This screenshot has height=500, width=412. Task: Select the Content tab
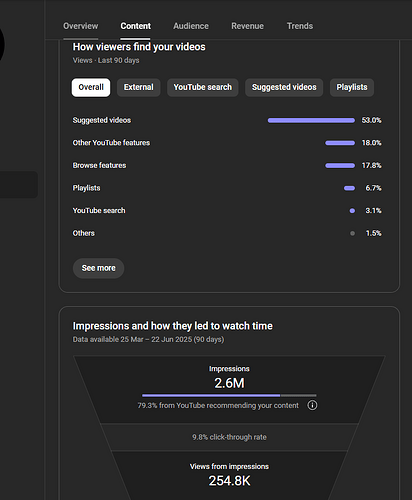pyautogui.click(x=135, y=26)
